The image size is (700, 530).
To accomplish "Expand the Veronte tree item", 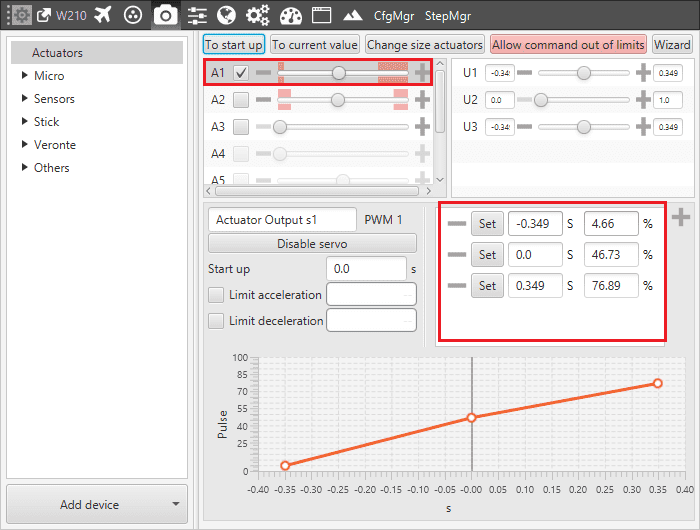I will pyautogui.click(x=25, y=144).
